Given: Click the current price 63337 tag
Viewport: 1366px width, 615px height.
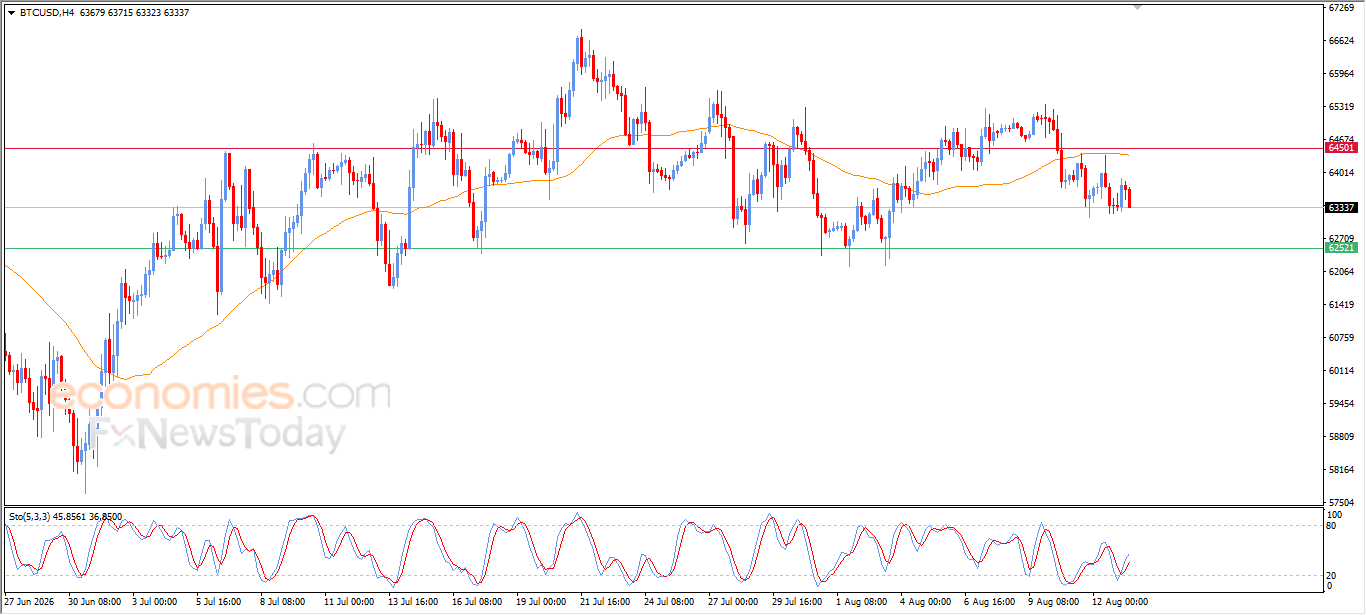Looking at the screenshot, I should tap(1340, 208).
